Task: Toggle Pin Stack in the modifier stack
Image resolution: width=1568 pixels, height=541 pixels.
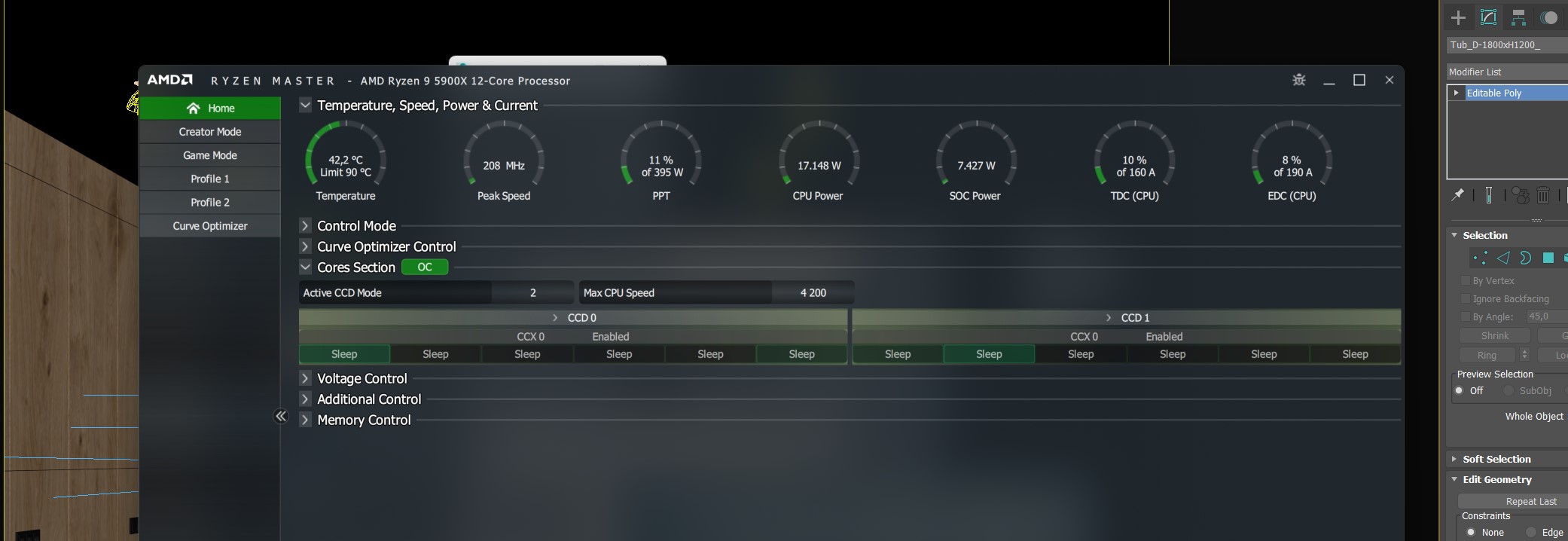Action: (1458, 195)
